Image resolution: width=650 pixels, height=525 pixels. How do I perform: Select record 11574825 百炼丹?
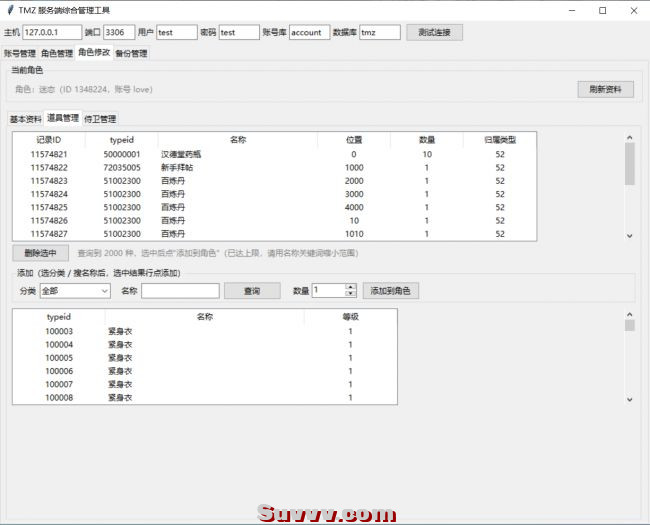click(x=274, y=207)
